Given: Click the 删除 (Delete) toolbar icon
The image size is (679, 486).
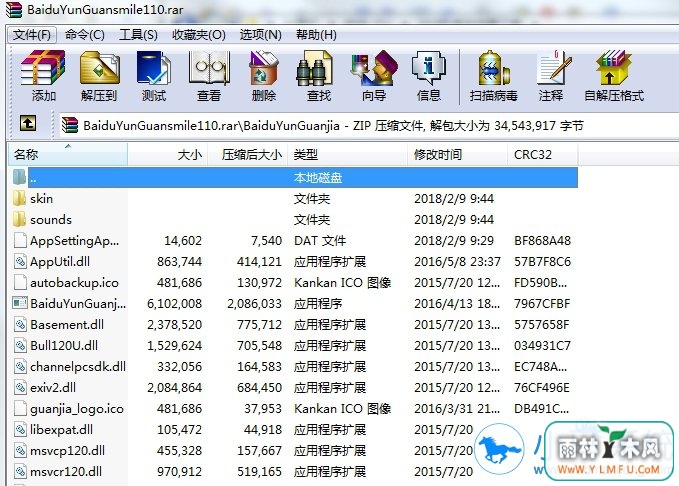Looking at the screenshot, I should point(263,68).
